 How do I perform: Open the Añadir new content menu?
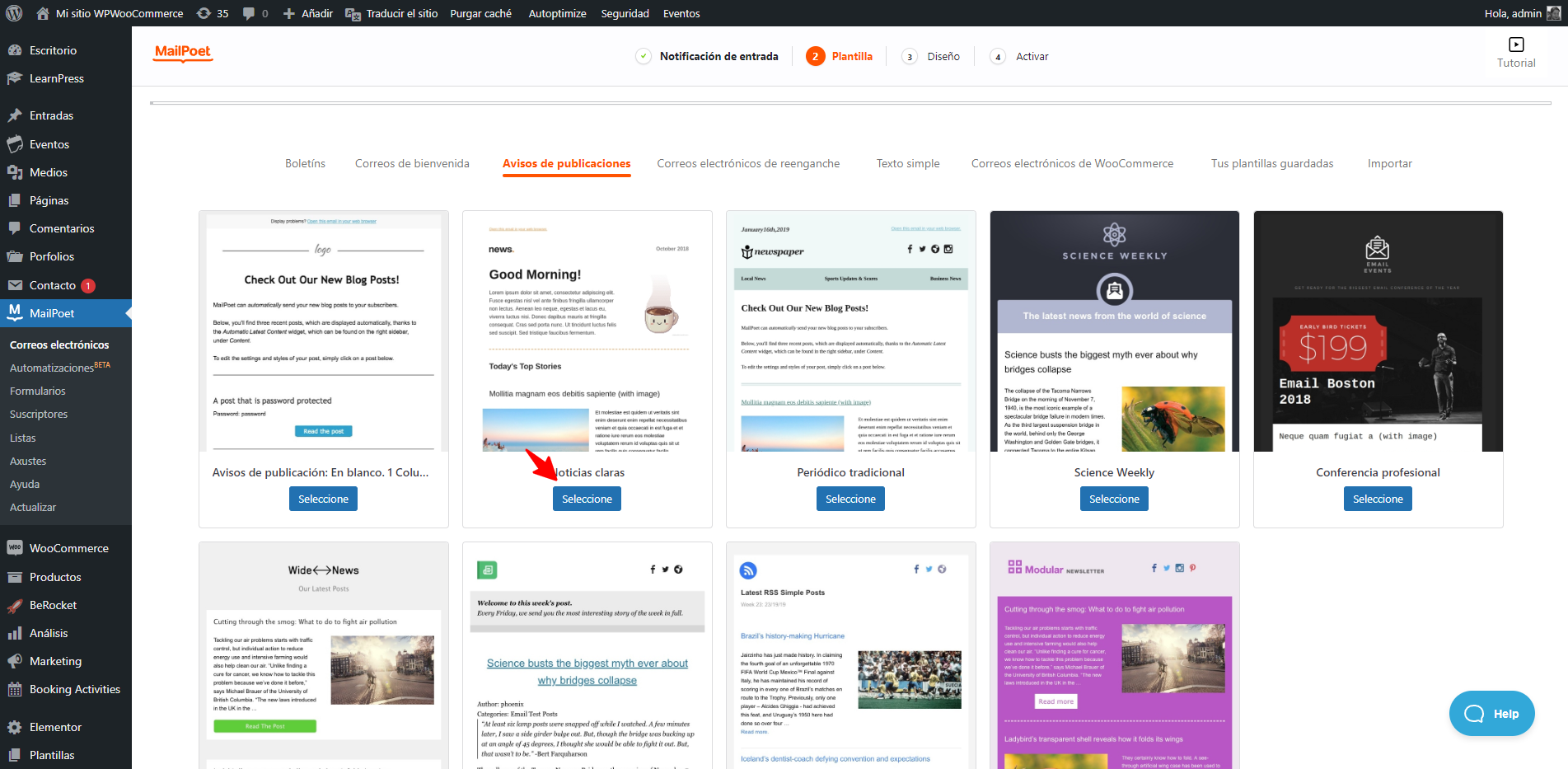tap(308, 13)
